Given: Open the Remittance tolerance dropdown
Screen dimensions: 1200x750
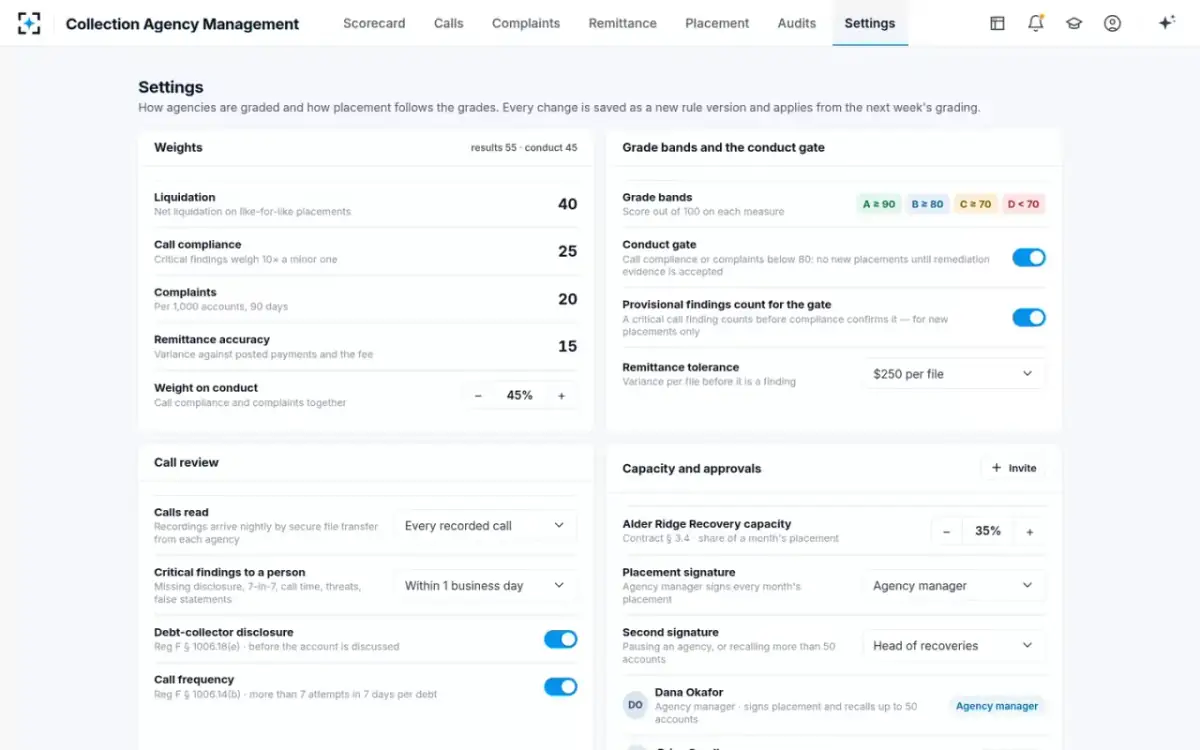Looking at the screenshot, I should (954, 374).
